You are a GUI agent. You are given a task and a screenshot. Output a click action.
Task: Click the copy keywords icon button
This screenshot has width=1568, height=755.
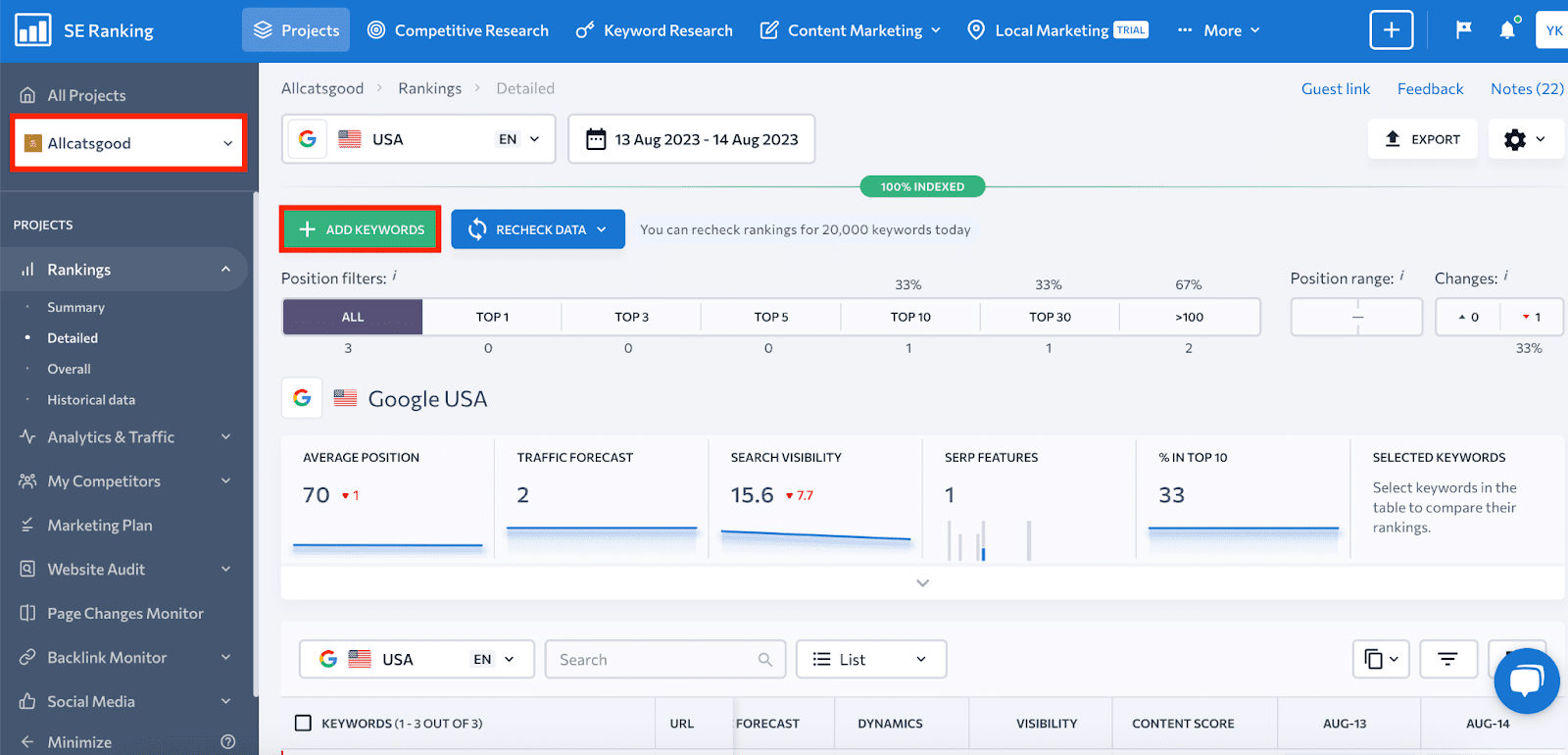pos(1381,659)
